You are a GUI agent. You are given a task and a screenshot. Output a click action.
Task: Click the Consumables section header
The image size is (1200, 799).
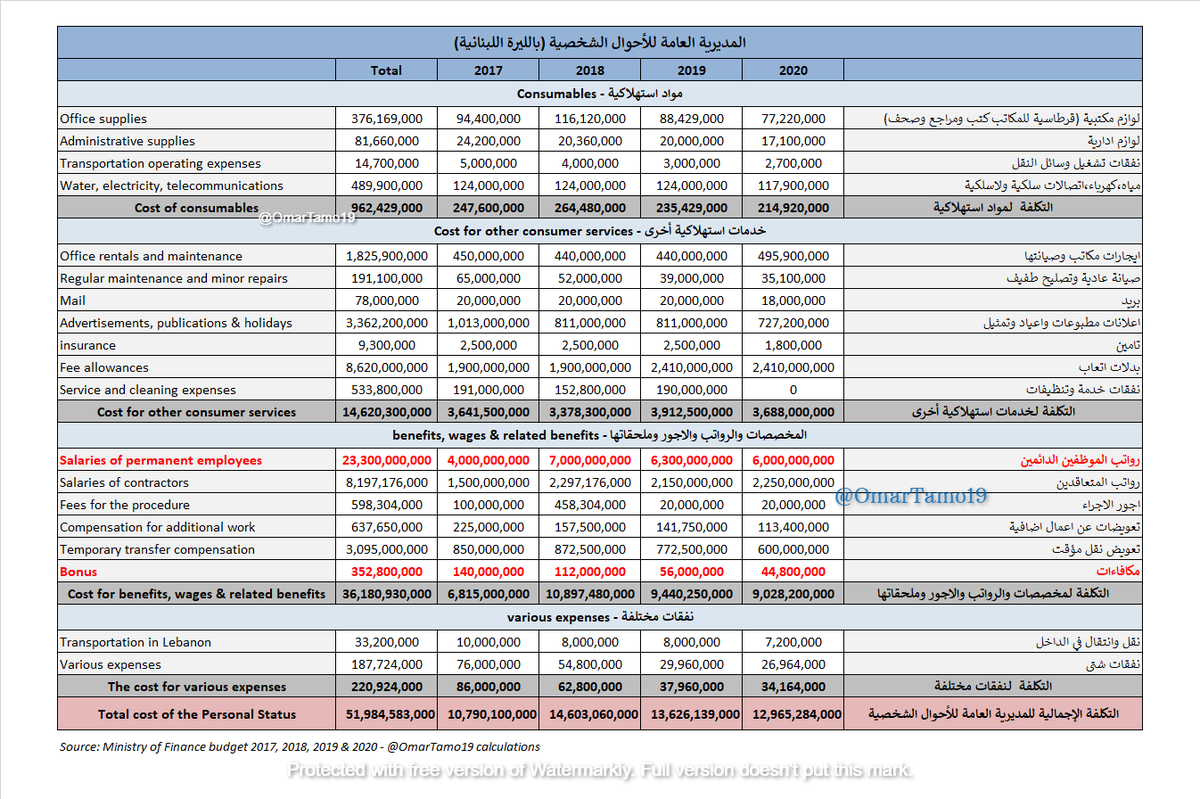click(x=600, y=94)
